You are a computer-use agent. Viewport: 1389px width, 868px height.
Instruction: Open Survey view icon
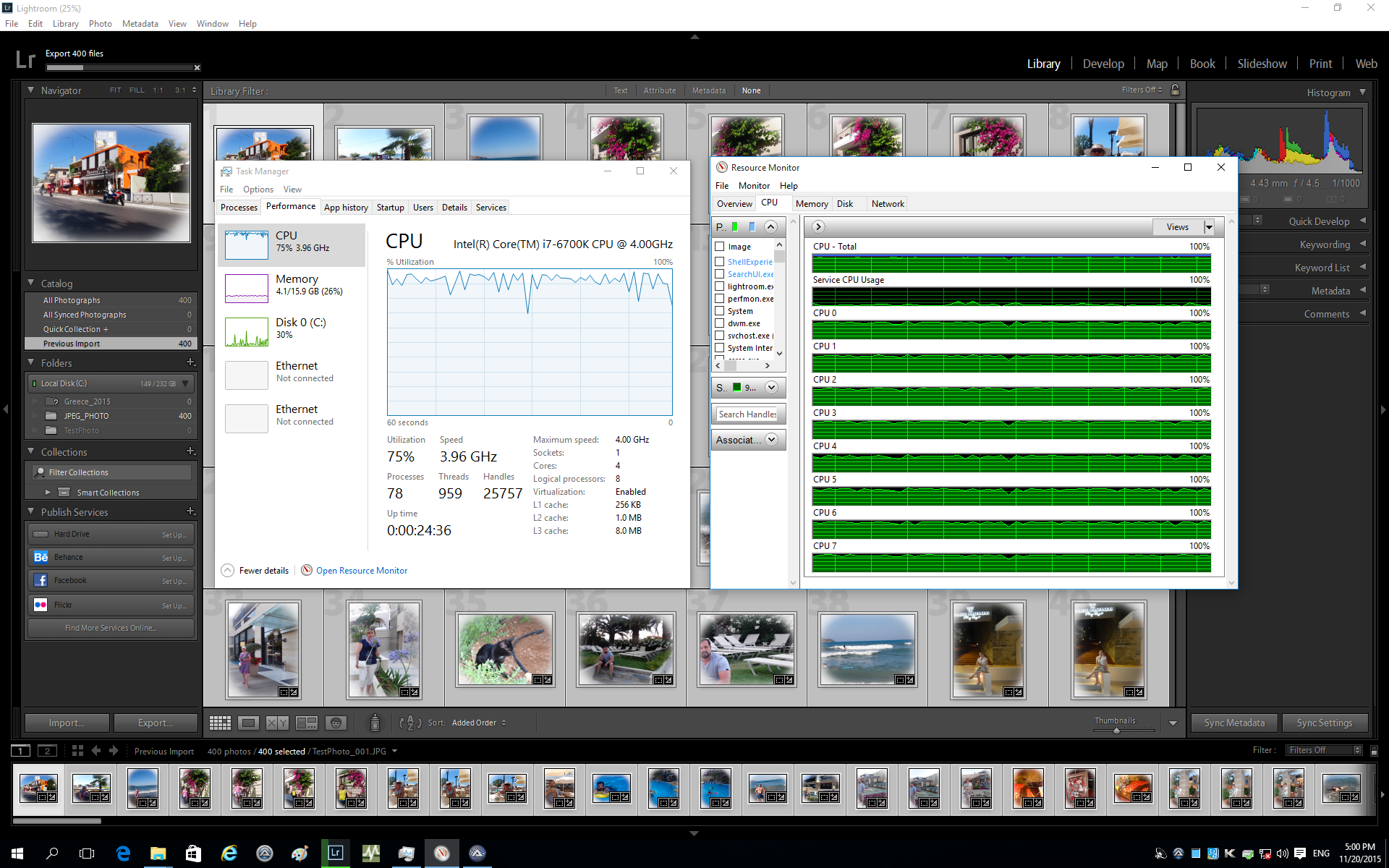coord(307,723)
